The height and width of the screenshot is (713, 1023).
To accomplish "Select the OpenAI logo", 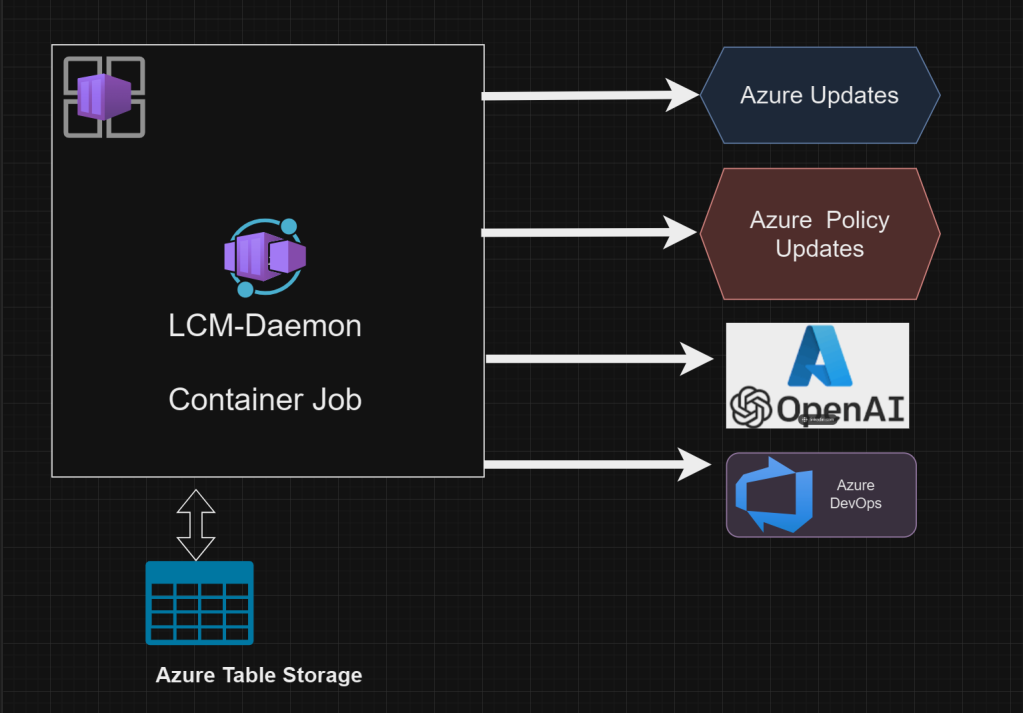I will tap(816, 406).
